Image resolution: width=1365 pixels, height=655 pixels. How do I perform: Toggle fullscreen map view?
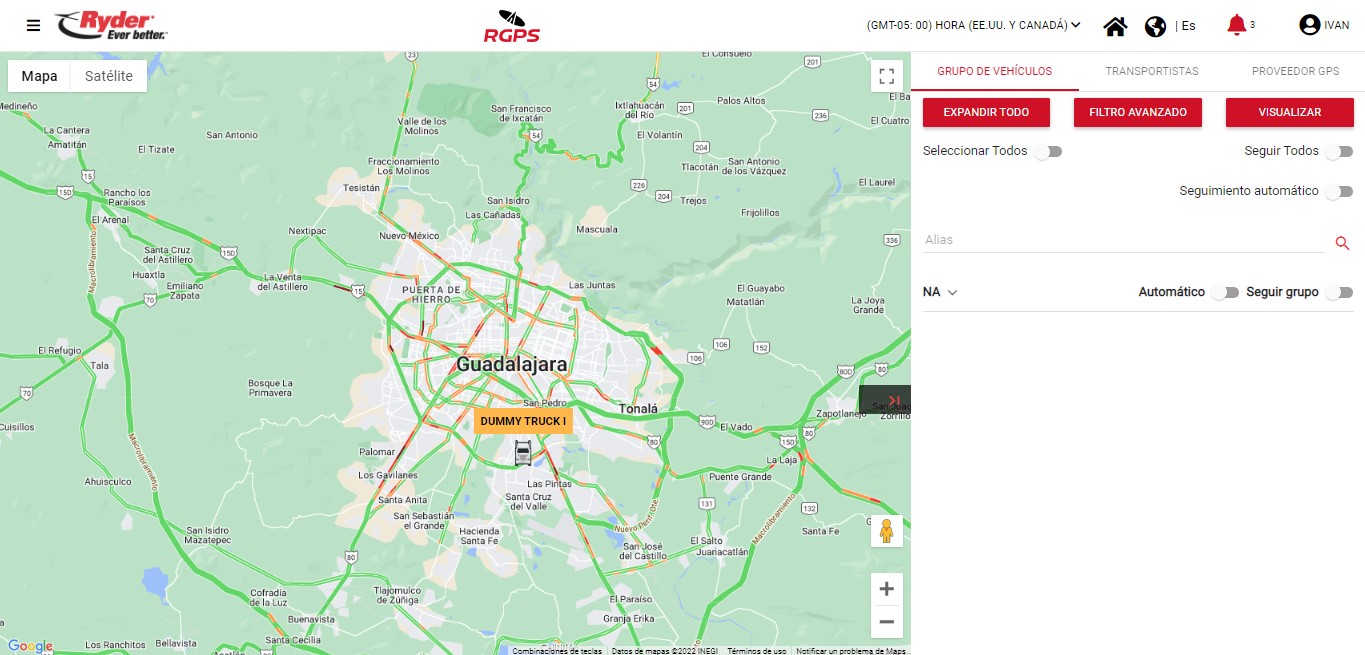(886, 77)
